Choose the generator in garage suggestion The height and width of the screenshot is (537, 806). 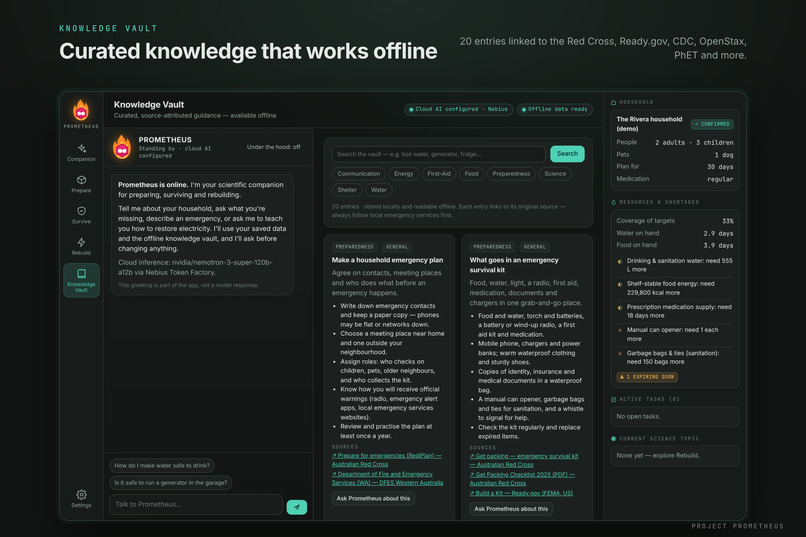tap(171, 483)
